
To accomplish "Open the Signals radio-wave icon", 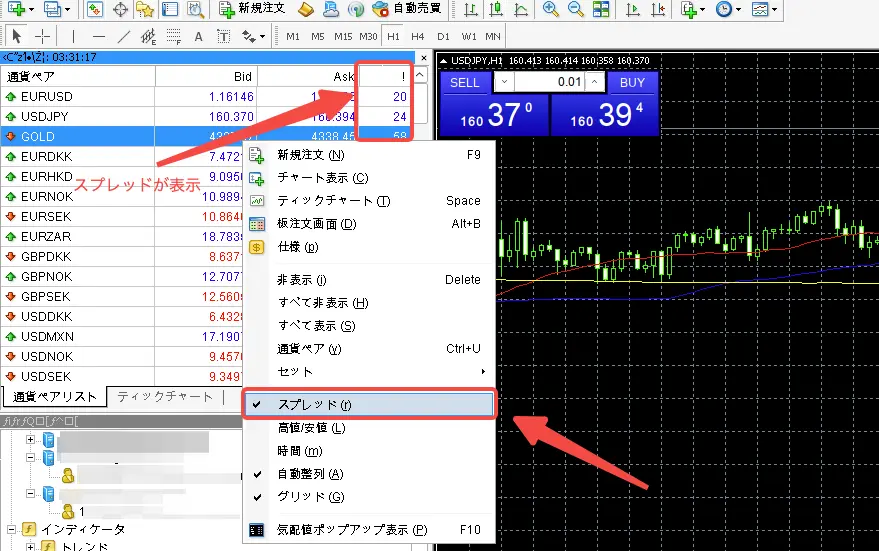I will pos(356,9).
